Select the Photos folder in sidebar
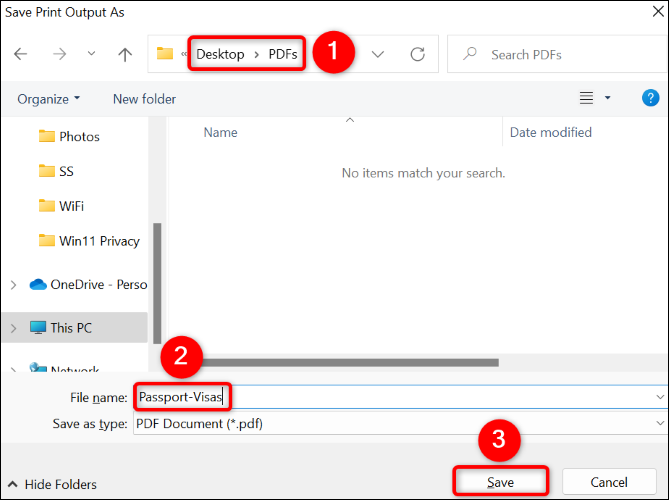The height and width of the screenshot is (500, 669). coord(79,136)
